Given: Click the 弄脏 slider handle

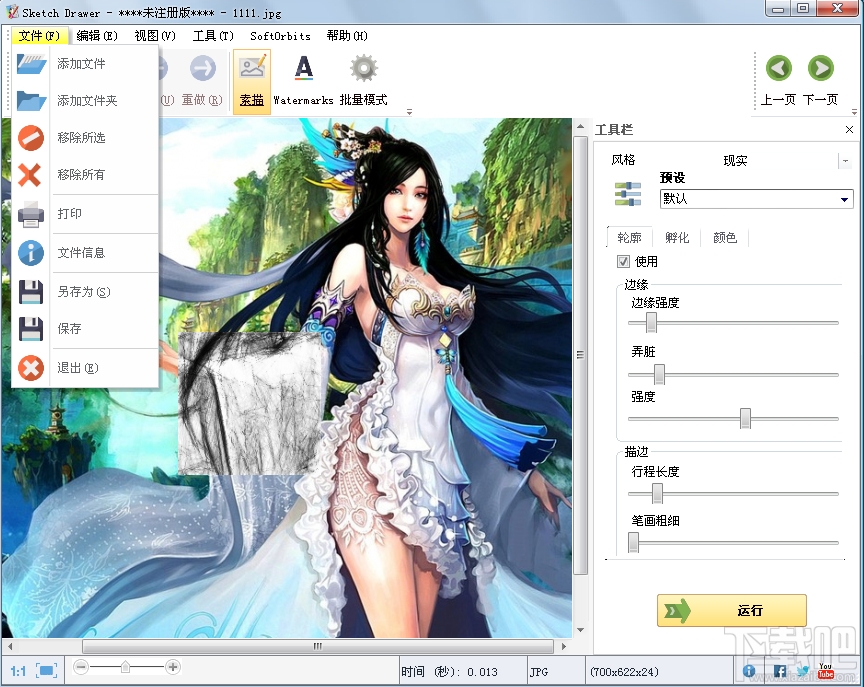Looking at the screenshot, I should click(660, 375).
